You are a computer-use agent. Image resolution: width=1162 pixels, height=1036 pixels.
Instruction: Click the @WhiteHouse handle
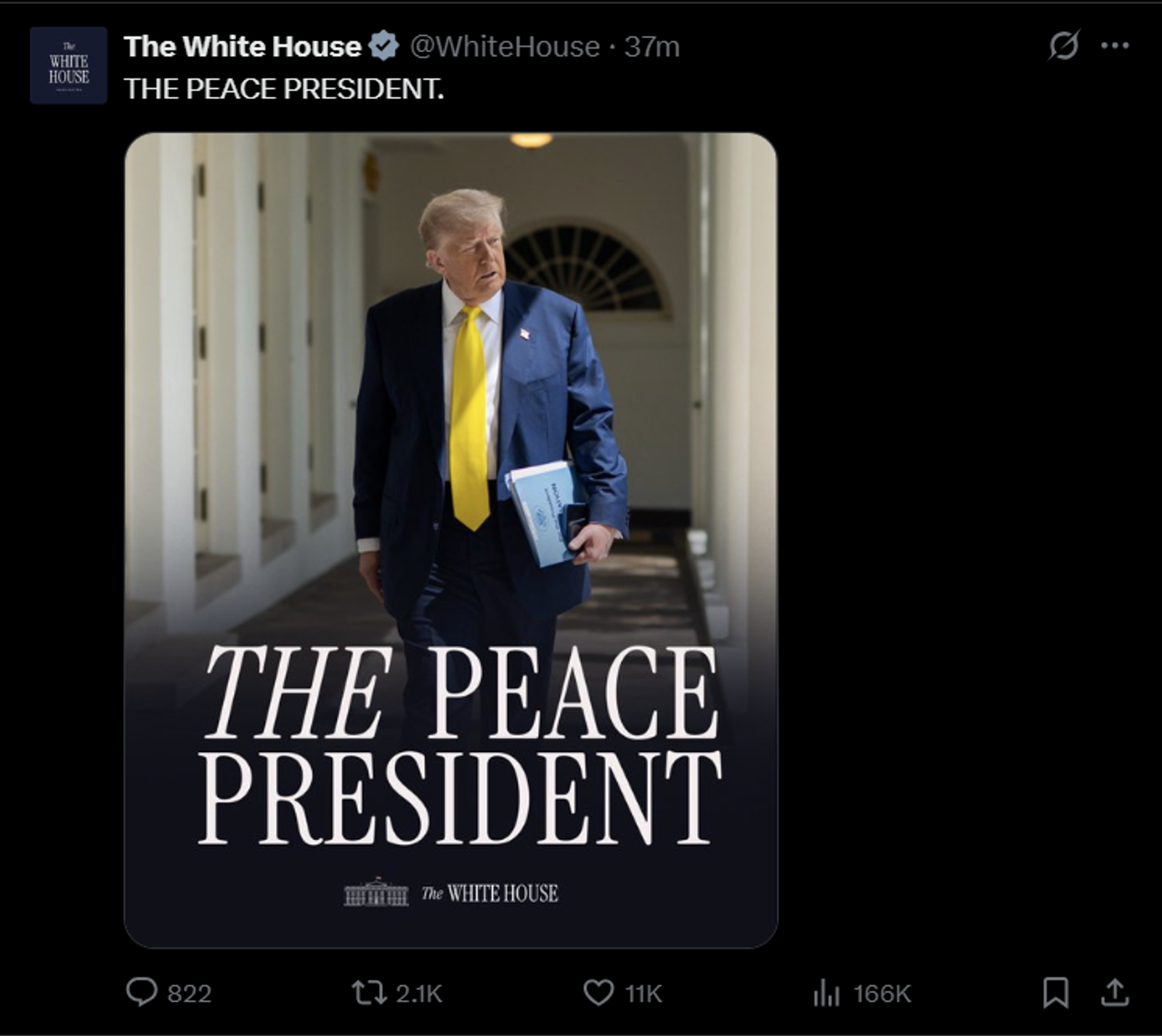coord(505,46)
